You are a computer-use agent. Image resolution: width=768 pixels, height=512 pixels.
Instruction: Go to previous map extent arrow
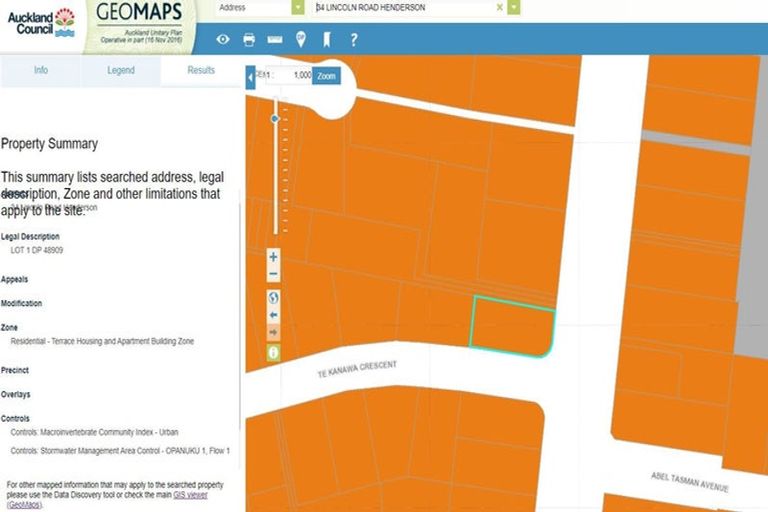(274, 315)
